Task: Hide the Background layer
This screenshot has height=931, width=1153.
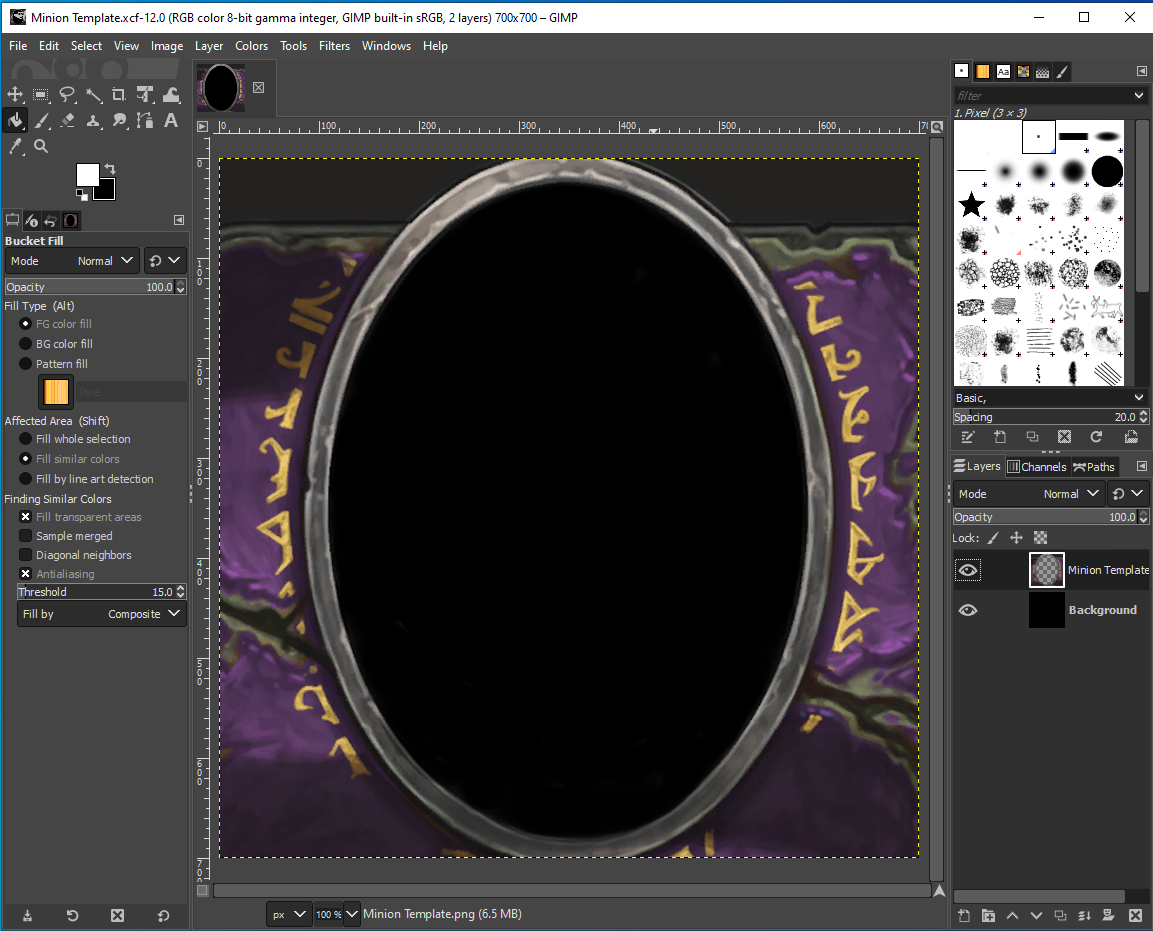Action: [967, 610]
